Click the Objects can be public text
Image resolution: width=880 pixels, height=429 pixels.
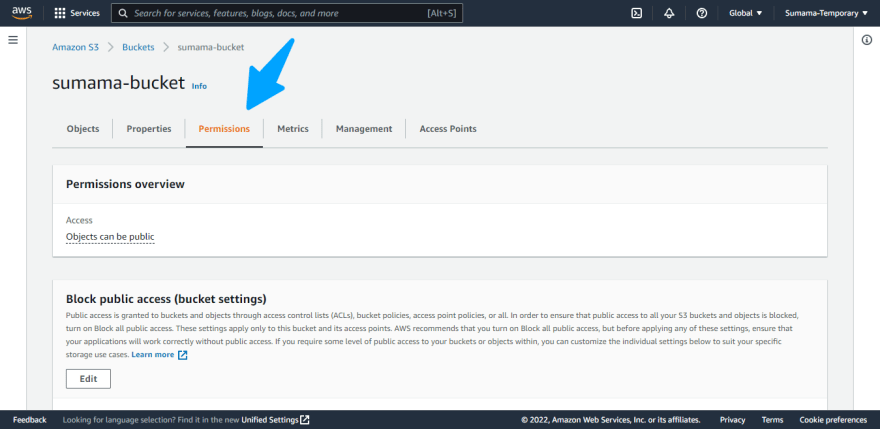point(110,237)
